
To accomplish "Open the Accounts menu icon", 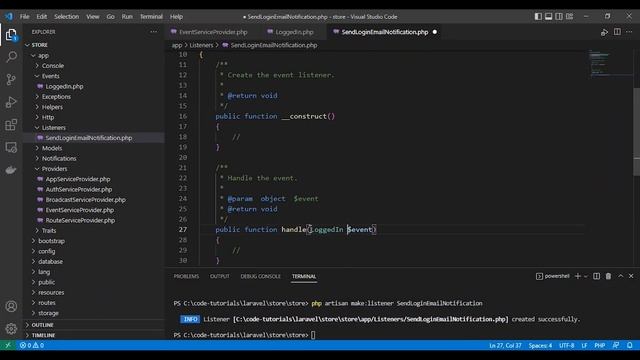I will (x=11, y=306).
